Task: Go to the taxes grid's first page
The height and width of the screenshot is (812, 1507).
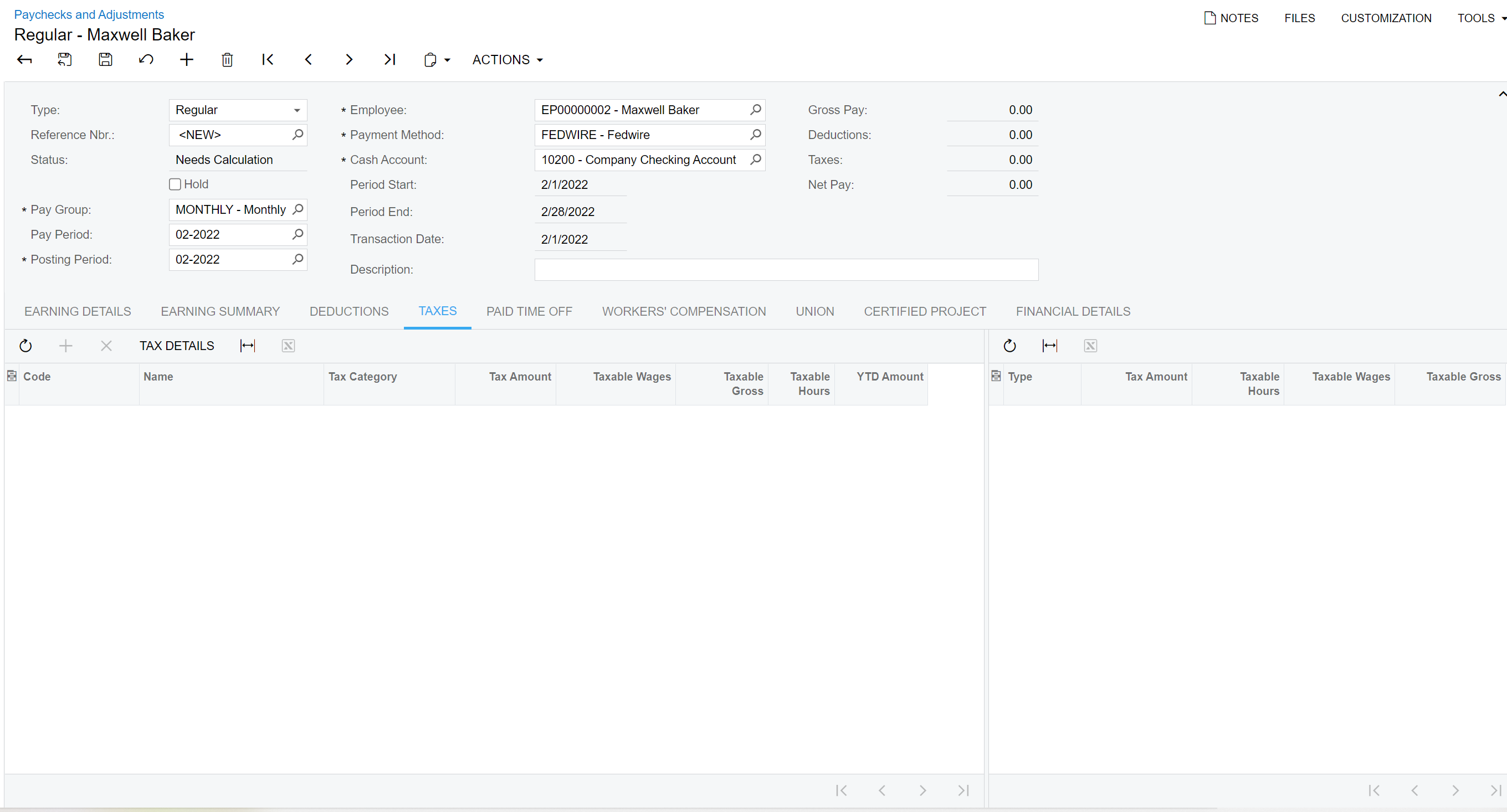Action: point(841,790)
